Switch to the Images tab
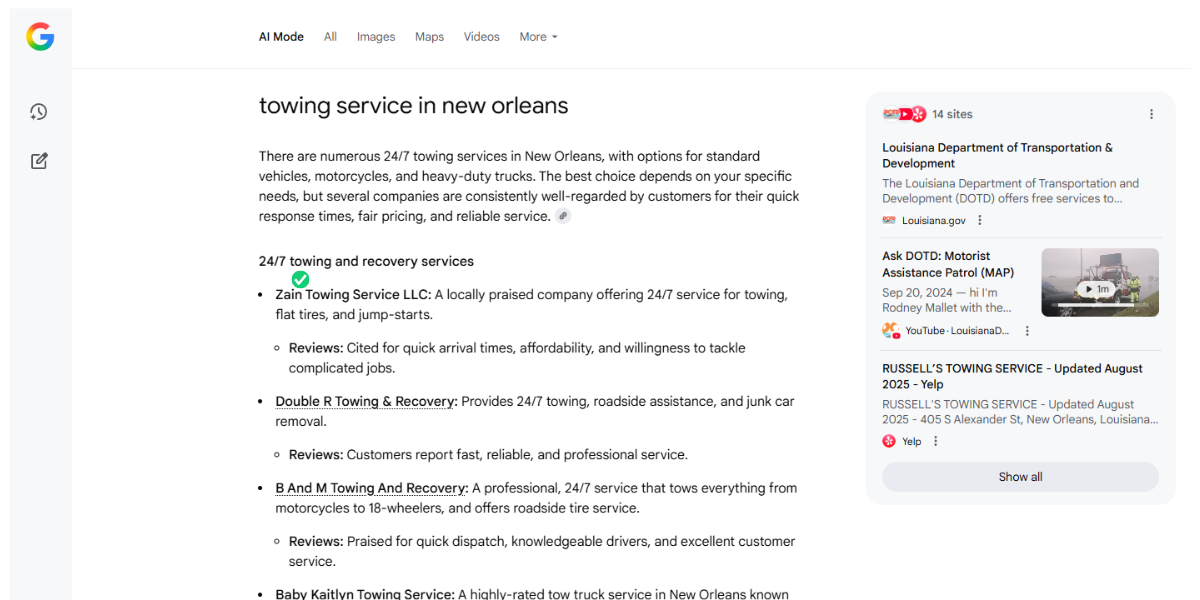The height and width of the screenshot is (600, 1200). click(x=376, y=37)
